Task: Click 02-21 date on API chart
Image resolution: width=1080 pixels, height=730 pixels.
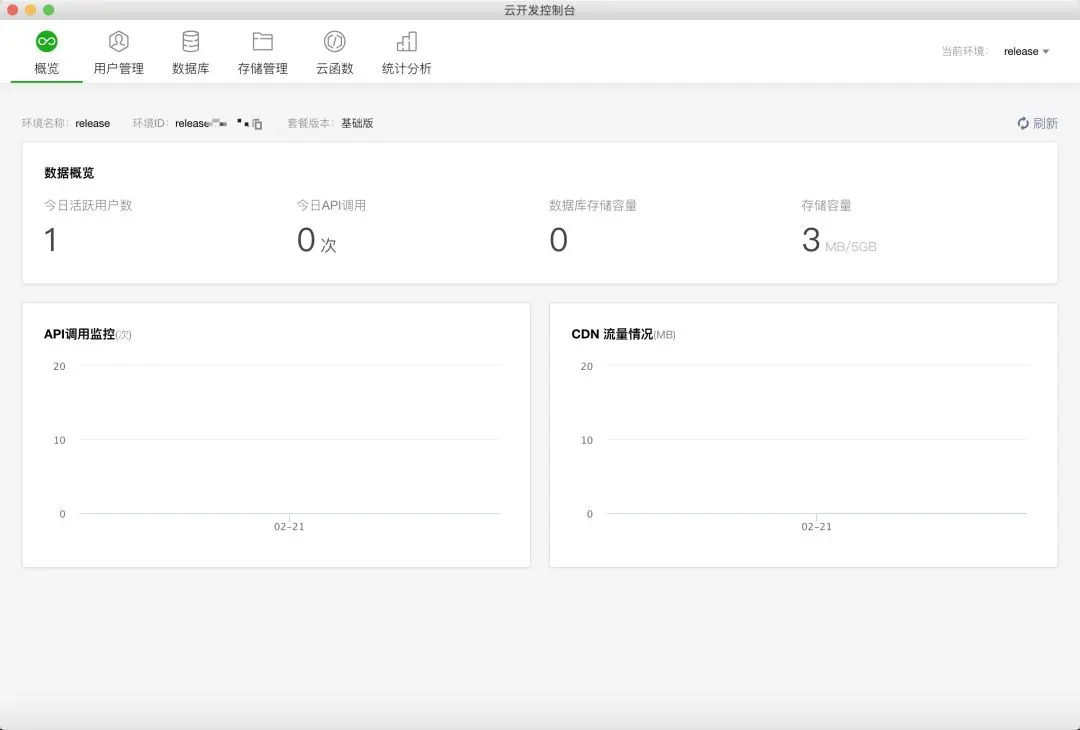Action: coord(289,526)
